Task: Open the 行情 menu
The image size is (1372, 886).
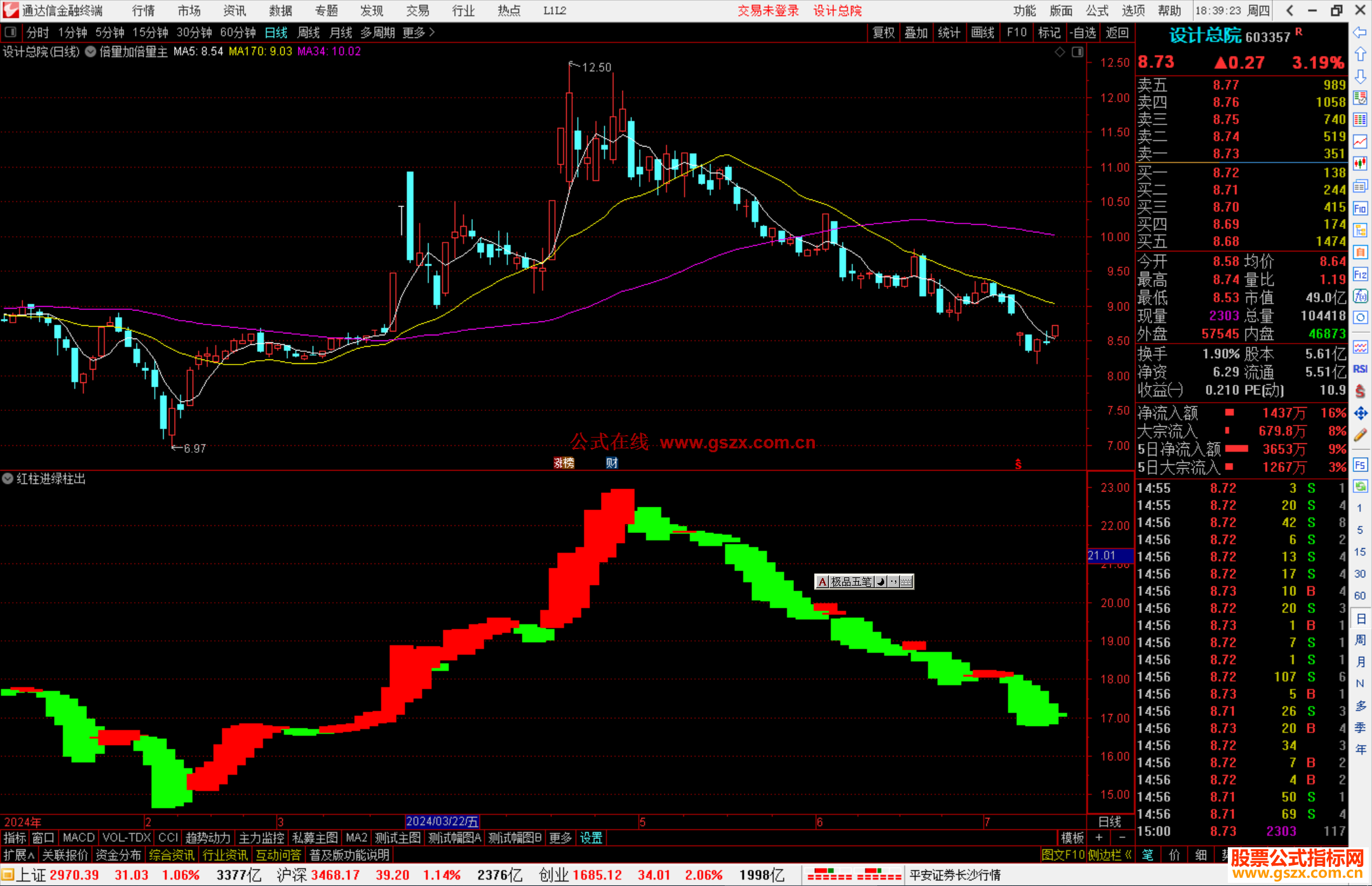Action: [144, 11]
